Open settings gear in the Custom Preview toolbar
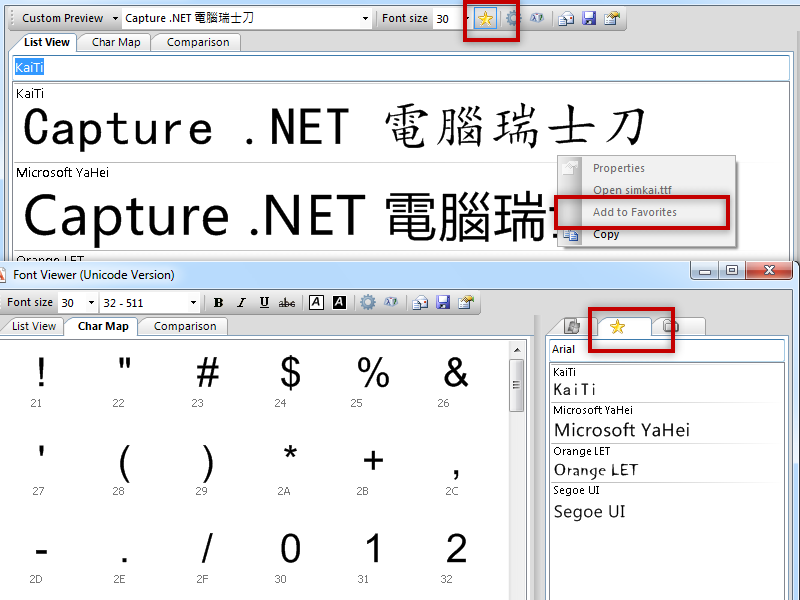This screenshot has width=800, height=600. (x=513, y=18)
